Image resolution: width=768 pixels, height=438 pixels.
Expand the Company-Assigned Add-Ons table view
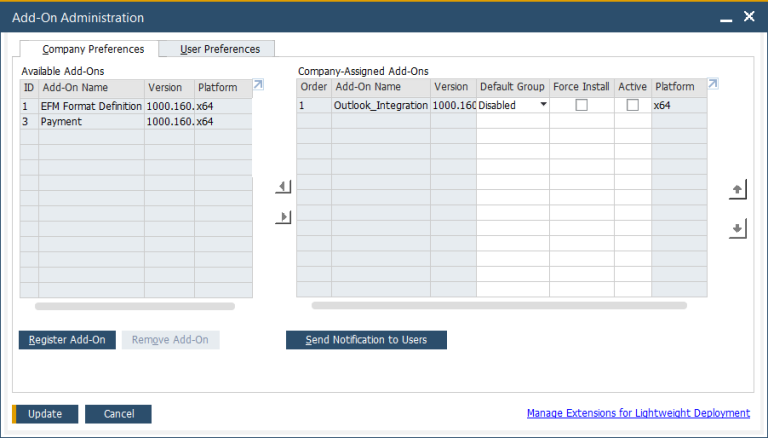713,86
